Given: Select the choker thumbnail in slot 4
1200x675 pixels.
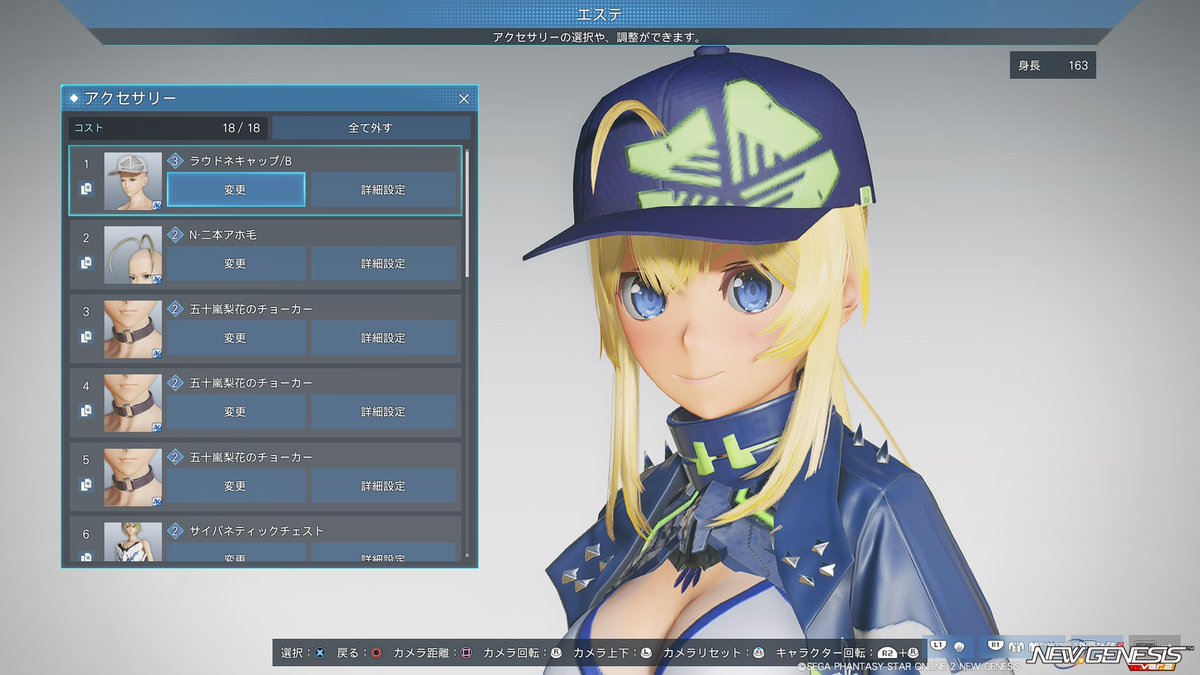Looking at the screenshot, I should (x=133, y=403).
